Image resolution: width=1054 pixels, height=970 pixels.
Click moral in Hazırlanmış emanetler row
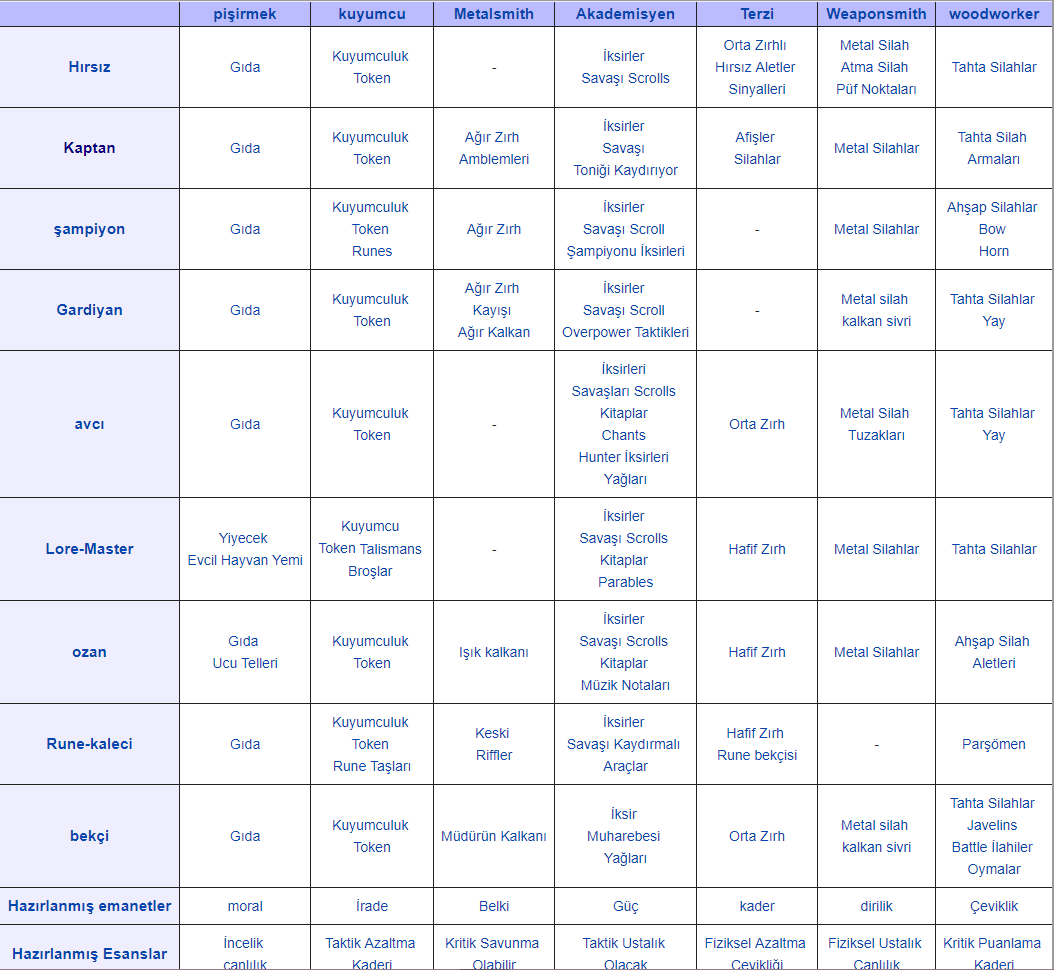click(245, 906)
